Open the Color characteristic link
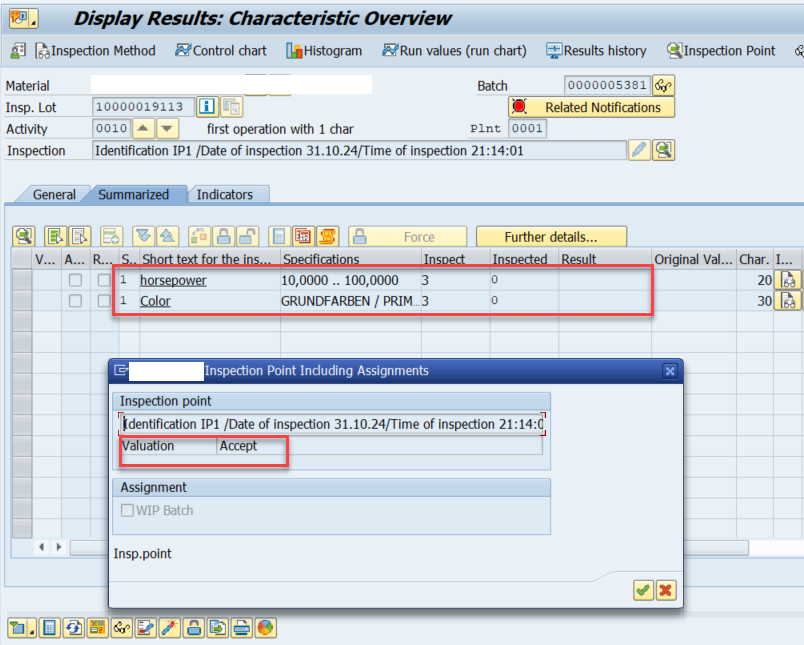This screenshot has width=804, height=645. [x=155, y=301]
